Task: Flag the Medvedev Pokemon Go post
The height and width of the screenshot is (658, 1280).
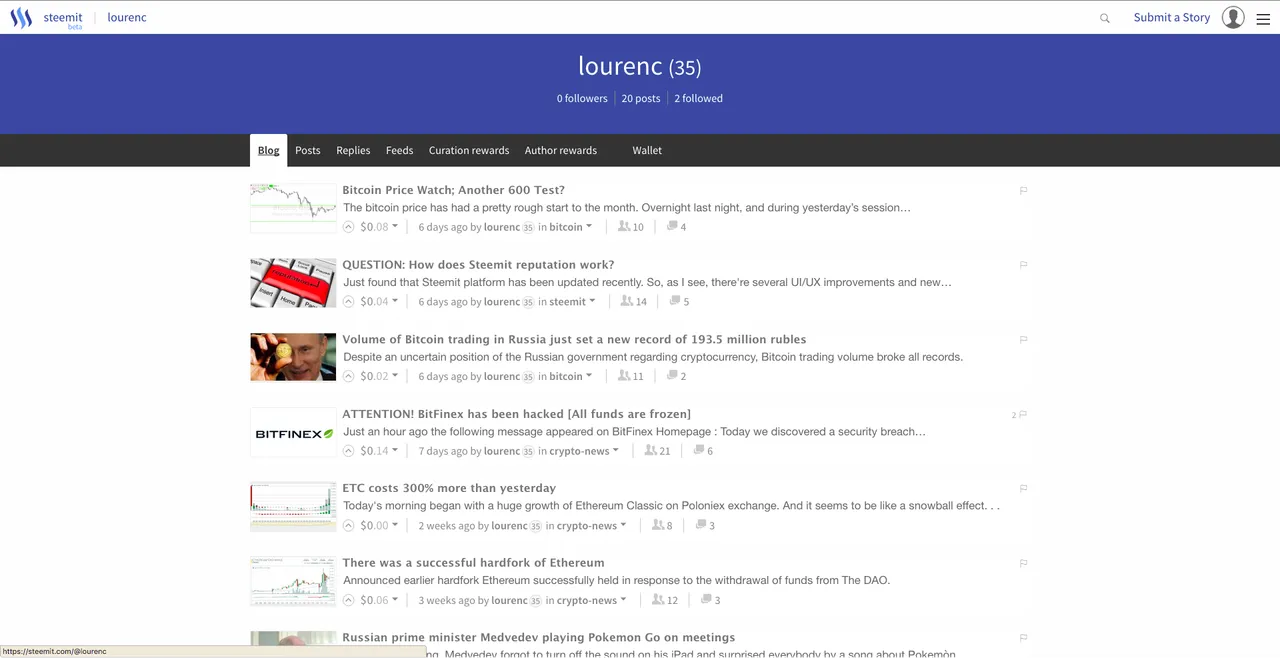Action: coord(1023,637)
